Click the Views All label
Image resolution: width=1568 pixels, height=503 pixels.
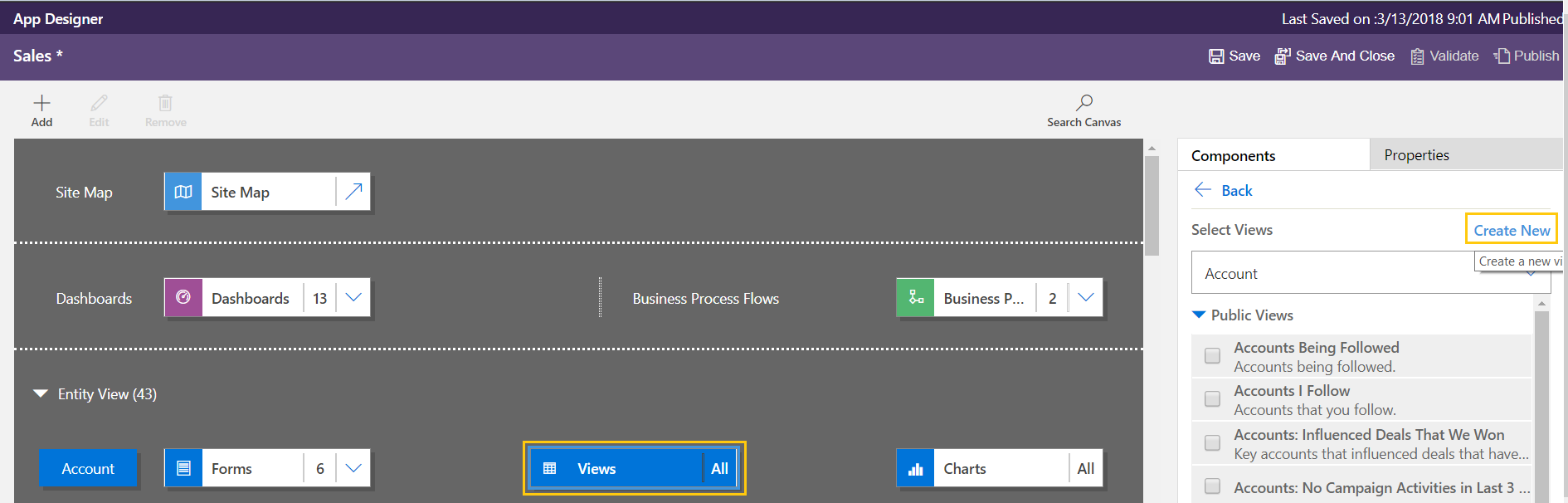(x=720, y=468)
